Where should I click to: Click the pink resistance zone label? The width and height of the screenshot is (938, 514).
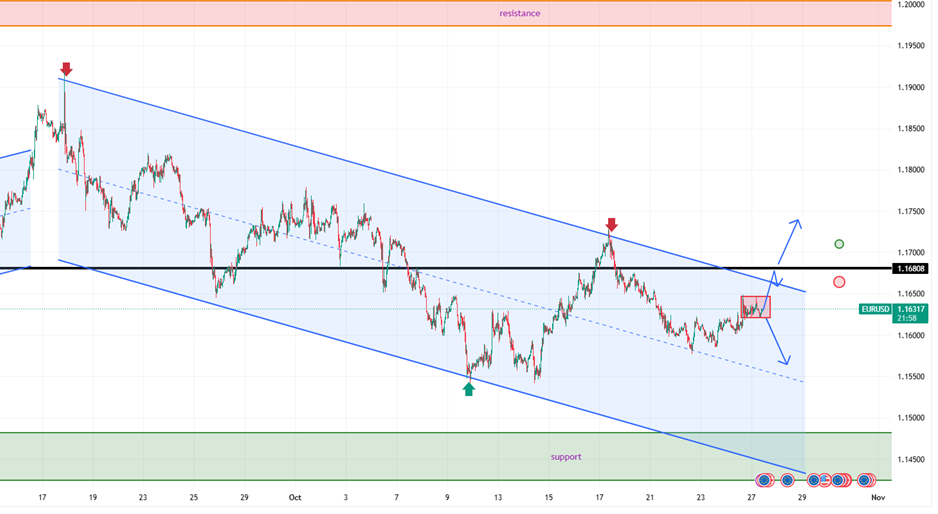pos(519,13)
